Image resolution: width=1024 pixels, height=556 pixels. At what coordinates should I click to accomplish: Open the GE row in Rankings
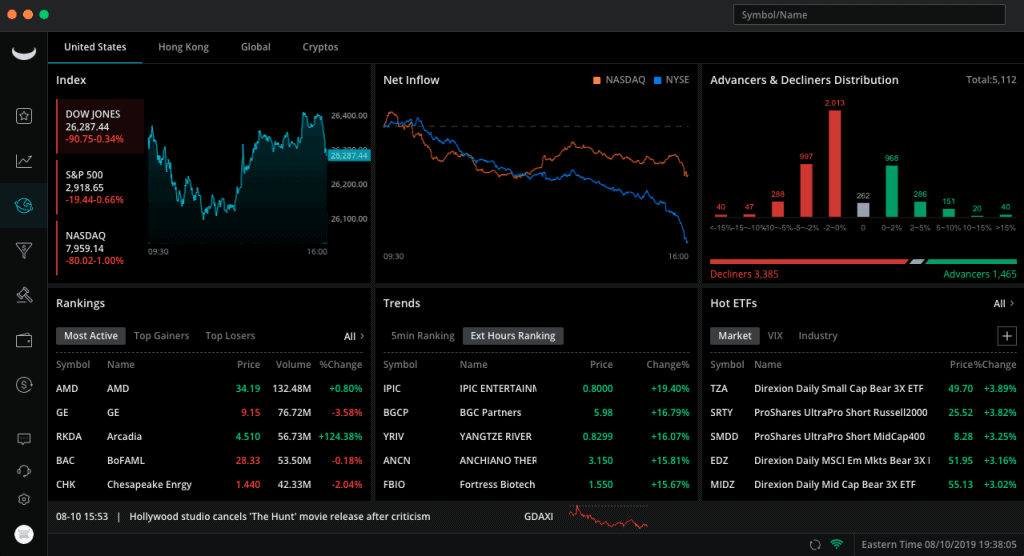click(209, 413)
